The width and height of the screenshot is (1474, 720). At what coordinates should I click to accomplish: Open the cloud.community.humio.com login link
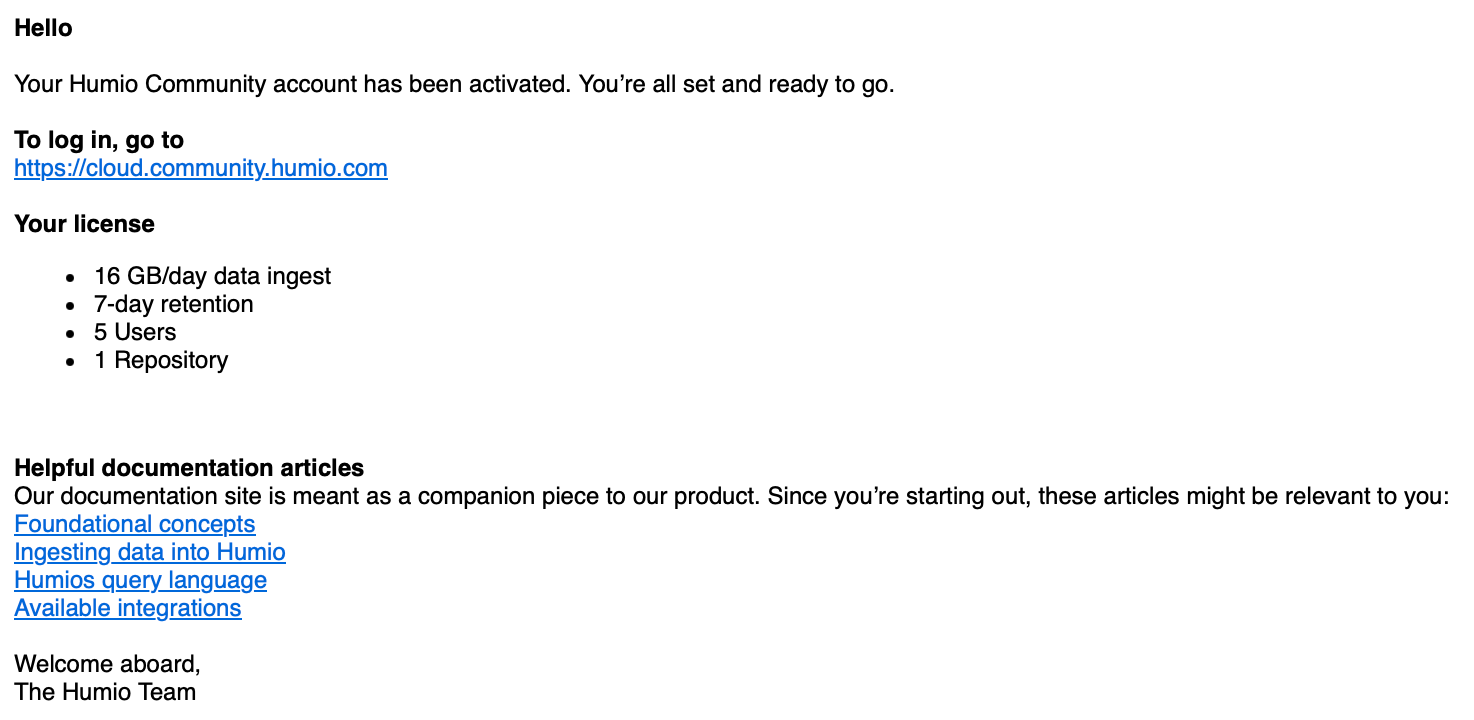tap(200, 168)
